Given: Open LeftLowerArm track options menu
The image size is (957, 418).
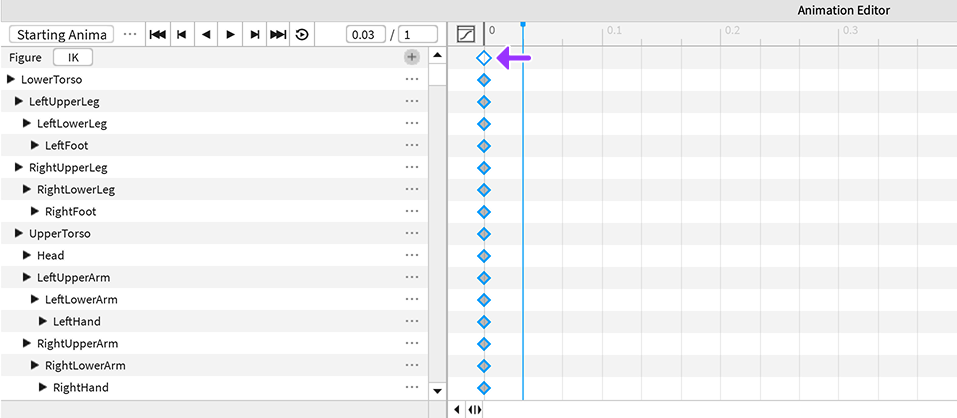Looking at the screenshot, I should click(412, 299).
